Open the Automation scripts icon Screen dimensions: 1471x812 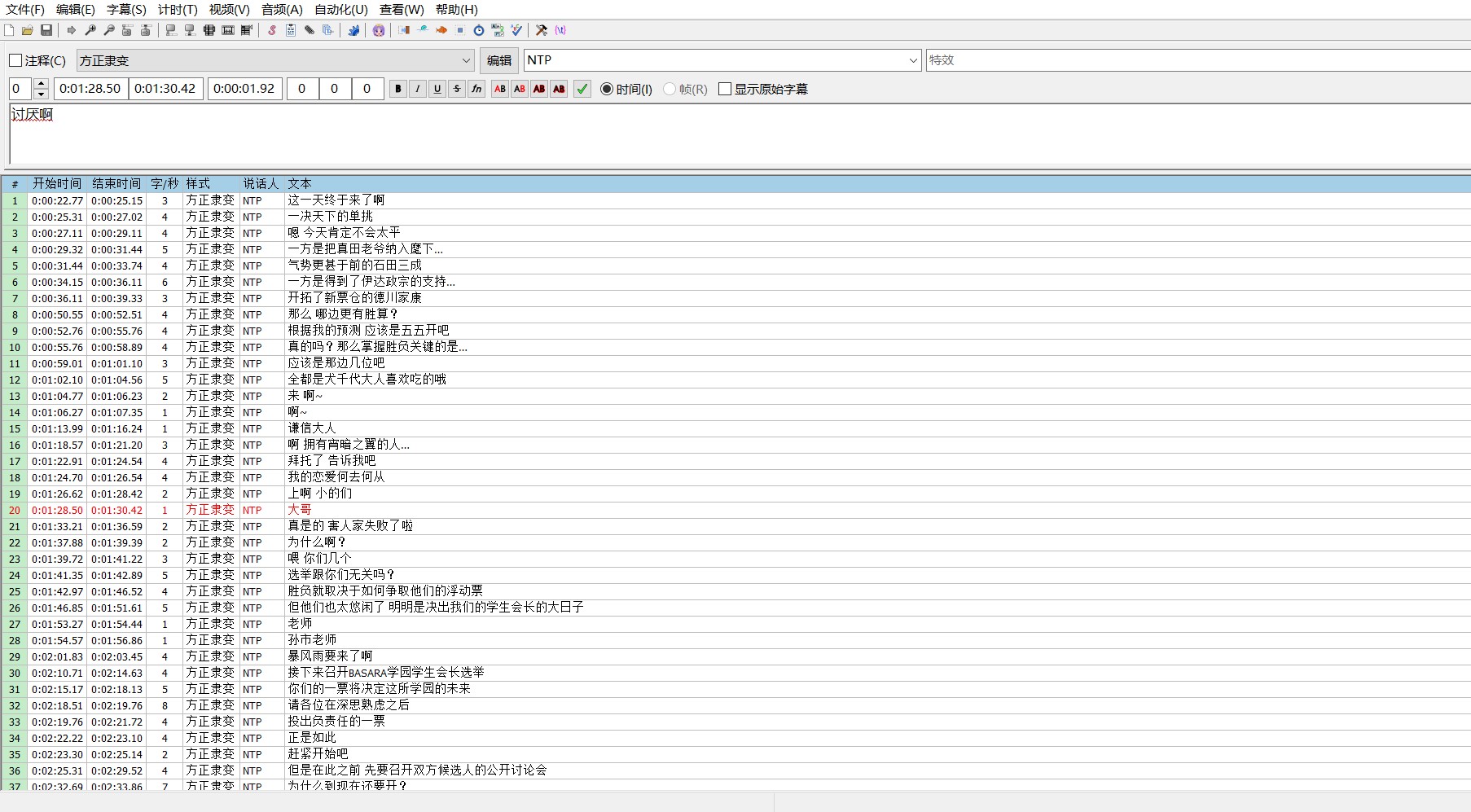353,30
